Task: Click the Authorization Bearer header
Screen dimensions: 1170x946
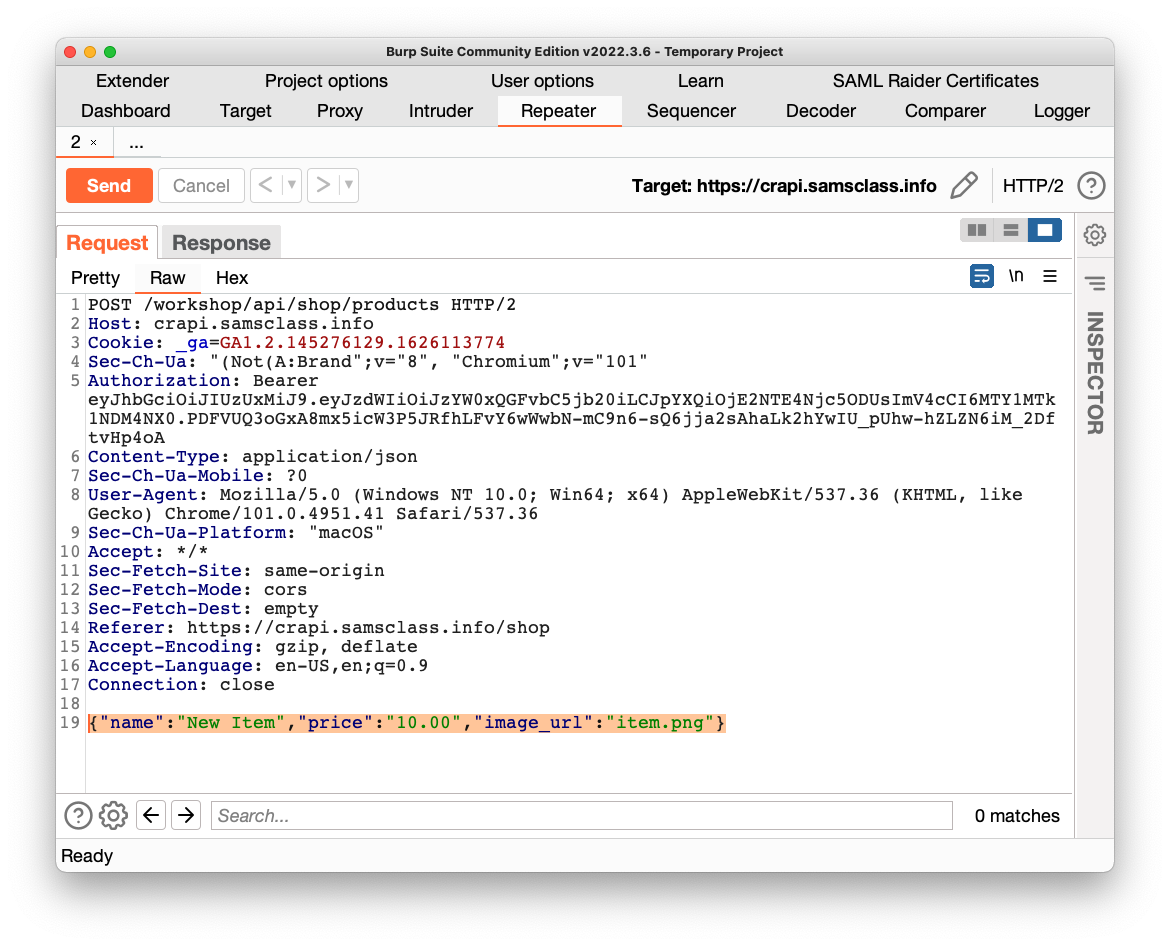Action: pos(203,380)
